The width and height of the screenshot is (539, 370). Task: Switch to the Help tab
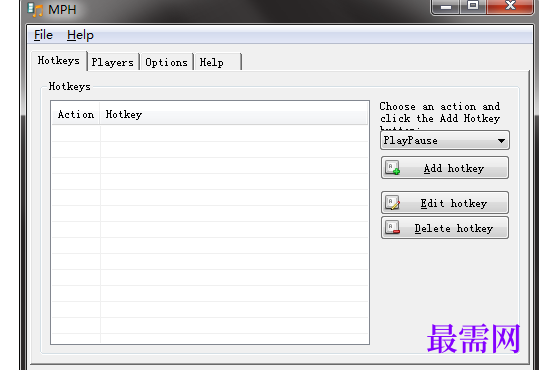point(217,63)
